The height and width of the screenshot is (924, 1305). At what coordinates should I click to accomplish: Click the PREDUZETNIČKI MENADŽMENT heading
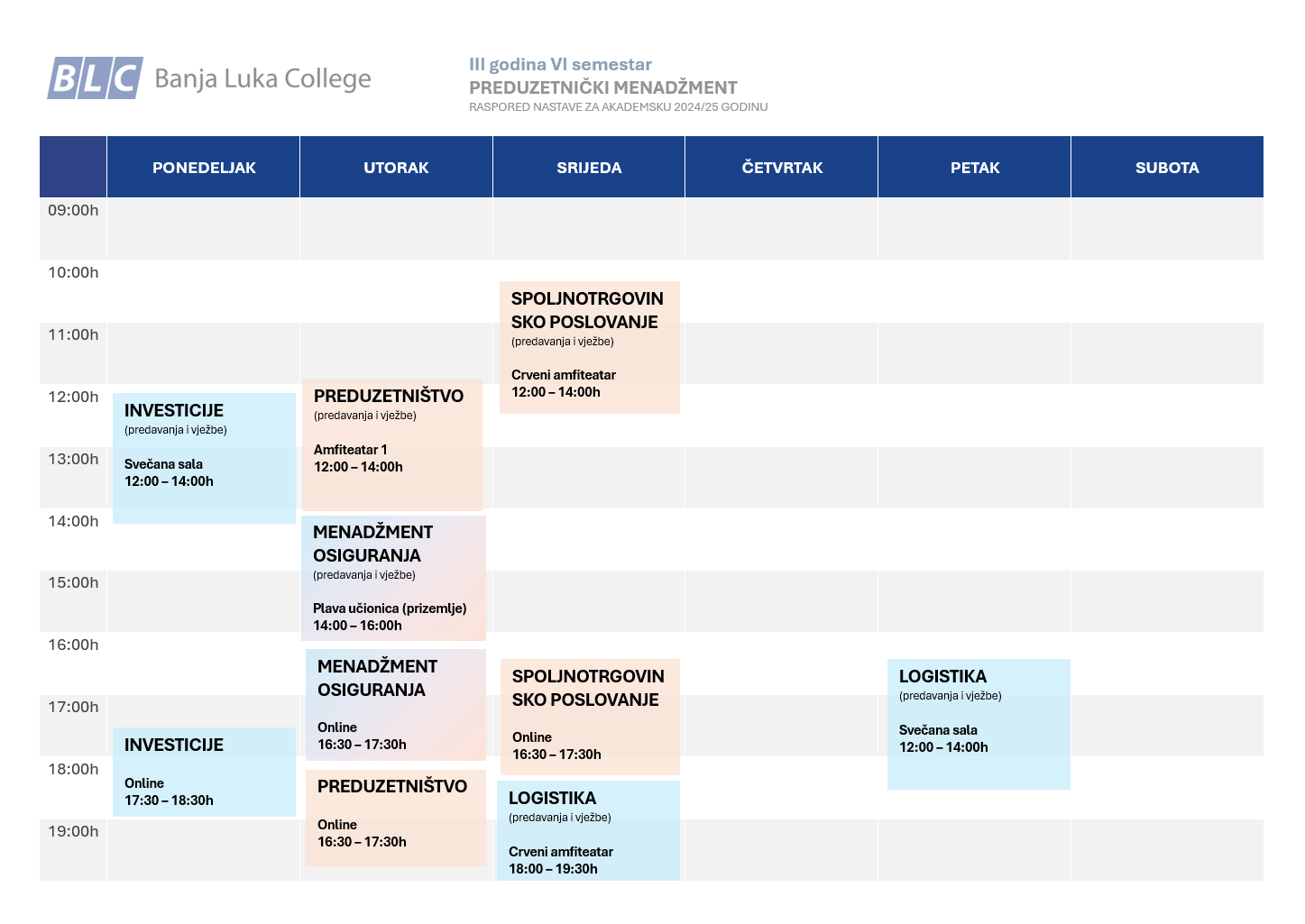603,87
